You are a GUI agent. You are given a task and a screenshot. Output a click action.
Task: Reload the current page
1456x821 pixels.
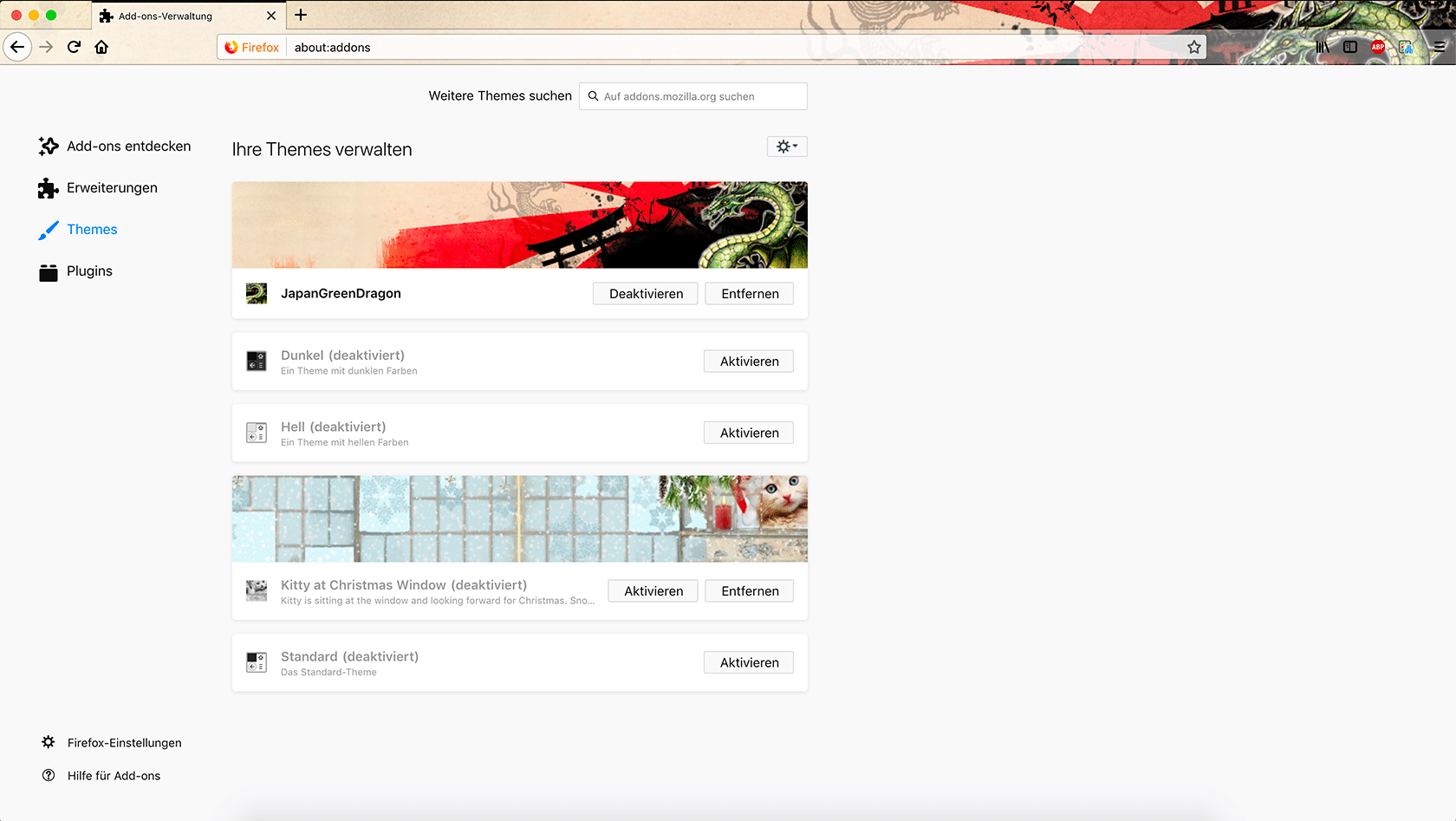point(74,47)
